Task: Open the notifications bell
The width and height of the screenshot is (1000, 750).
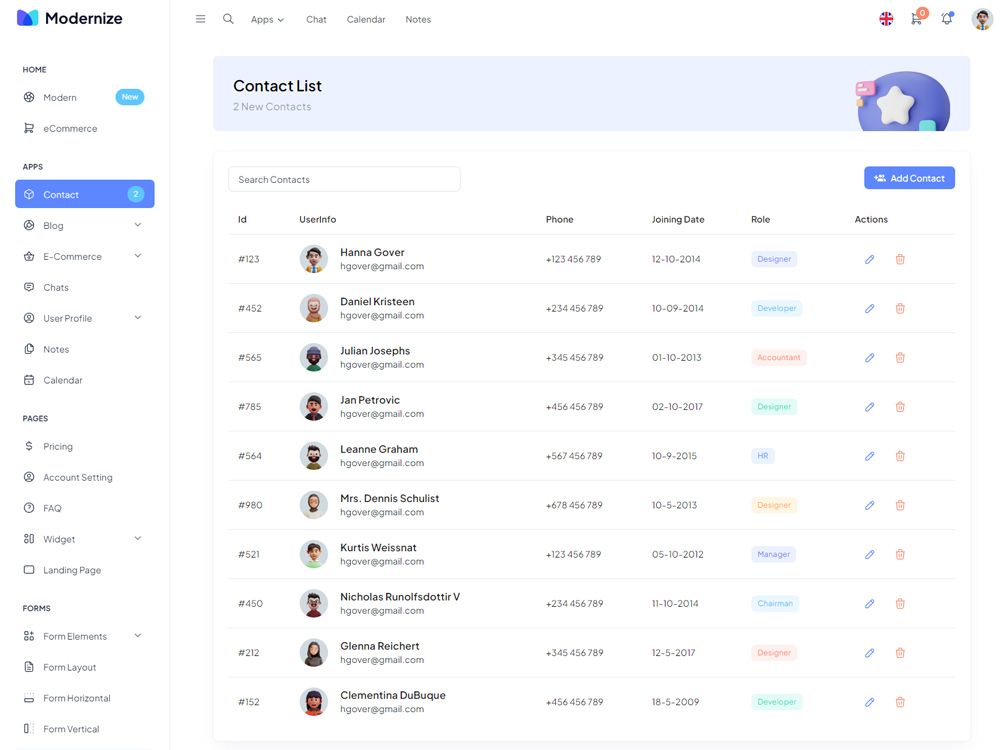Action: [x=947, y=19]
